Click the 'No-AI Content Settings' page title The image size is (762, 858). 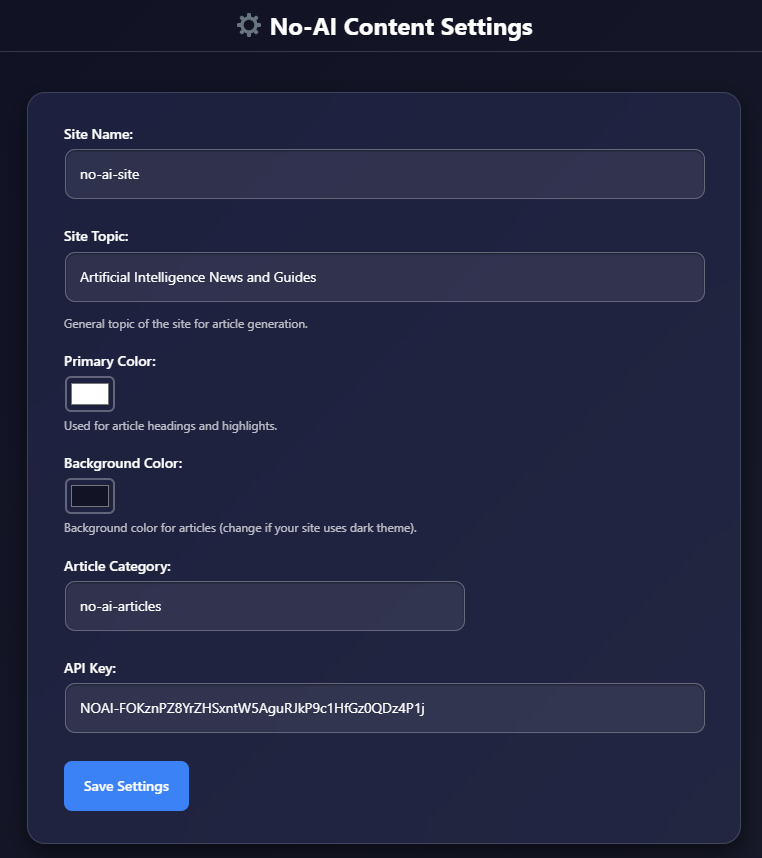[399, 27]
